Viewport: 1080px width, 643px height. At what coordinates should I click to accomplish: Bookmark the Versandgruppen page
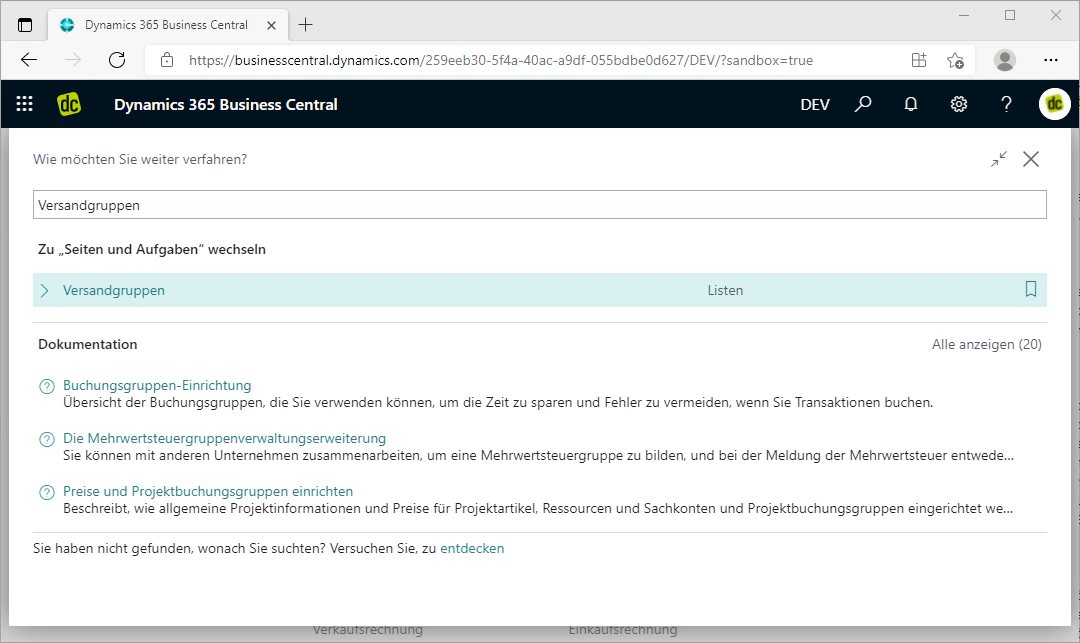tap(1030, 289)
